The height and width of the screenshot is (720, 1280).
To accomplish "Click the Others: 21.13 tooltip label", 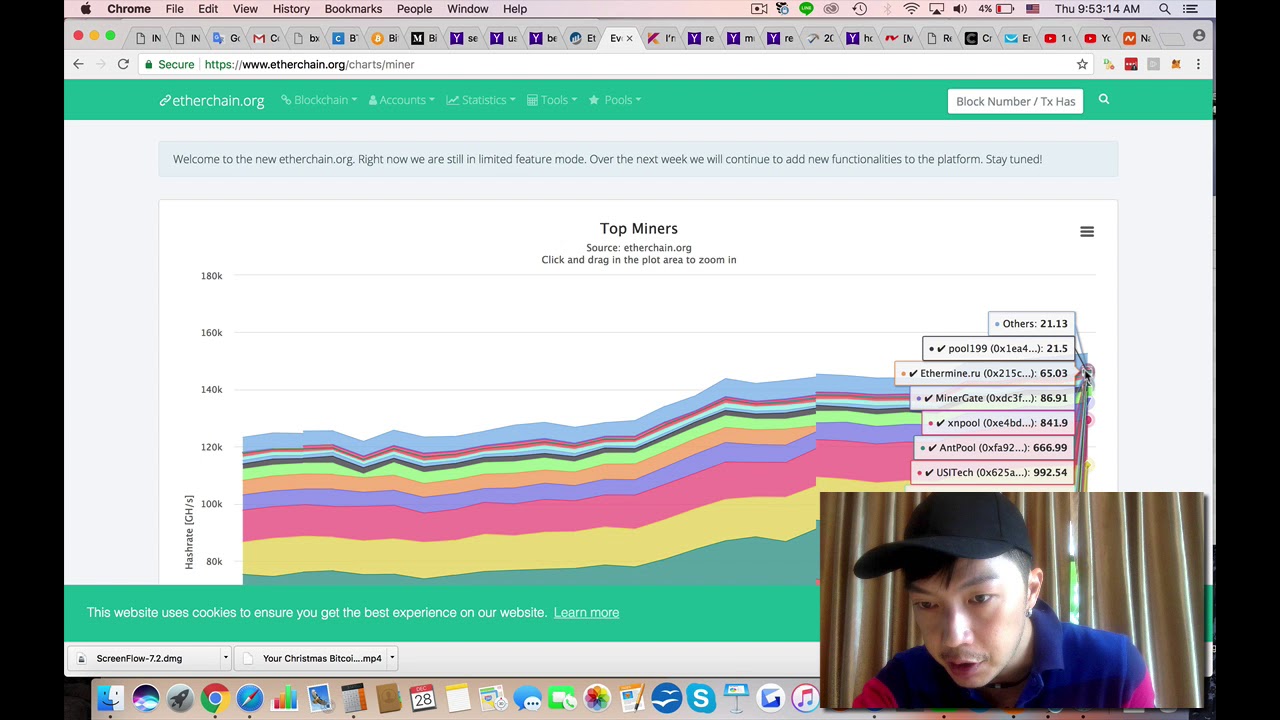I will click(x=1032, y=324).
